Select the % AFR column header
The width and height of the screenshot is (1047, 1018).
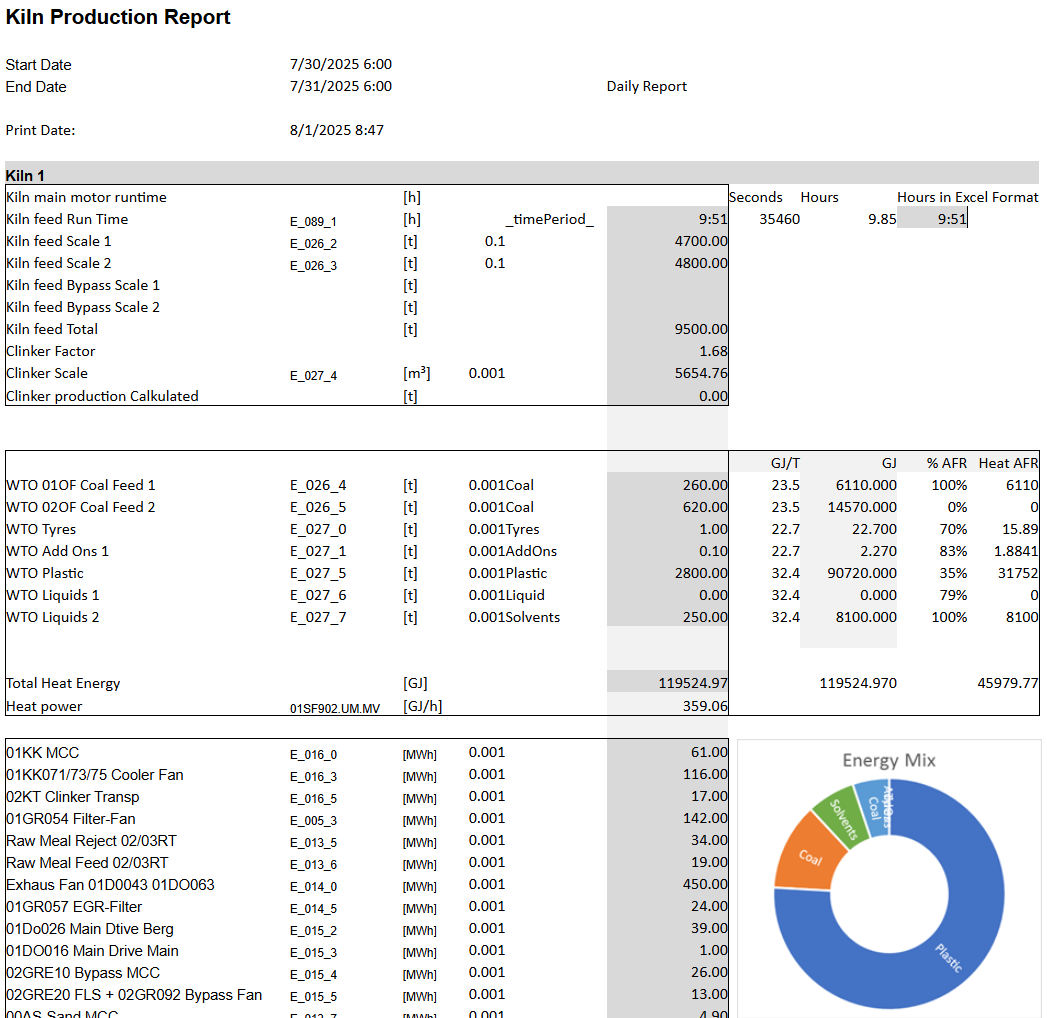946,463
